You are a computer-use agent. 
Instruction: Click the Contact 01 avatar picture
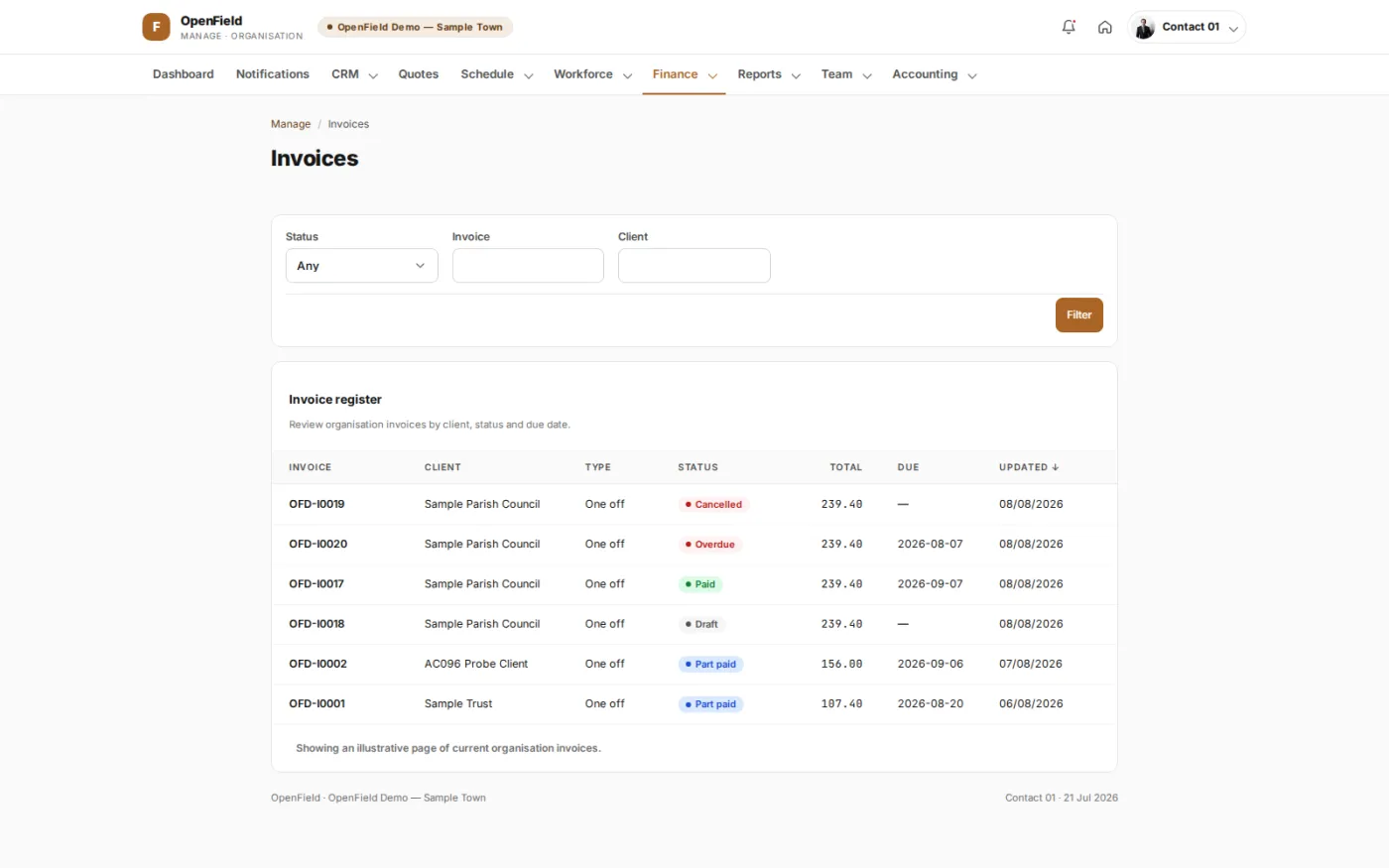pos(1144,28)
